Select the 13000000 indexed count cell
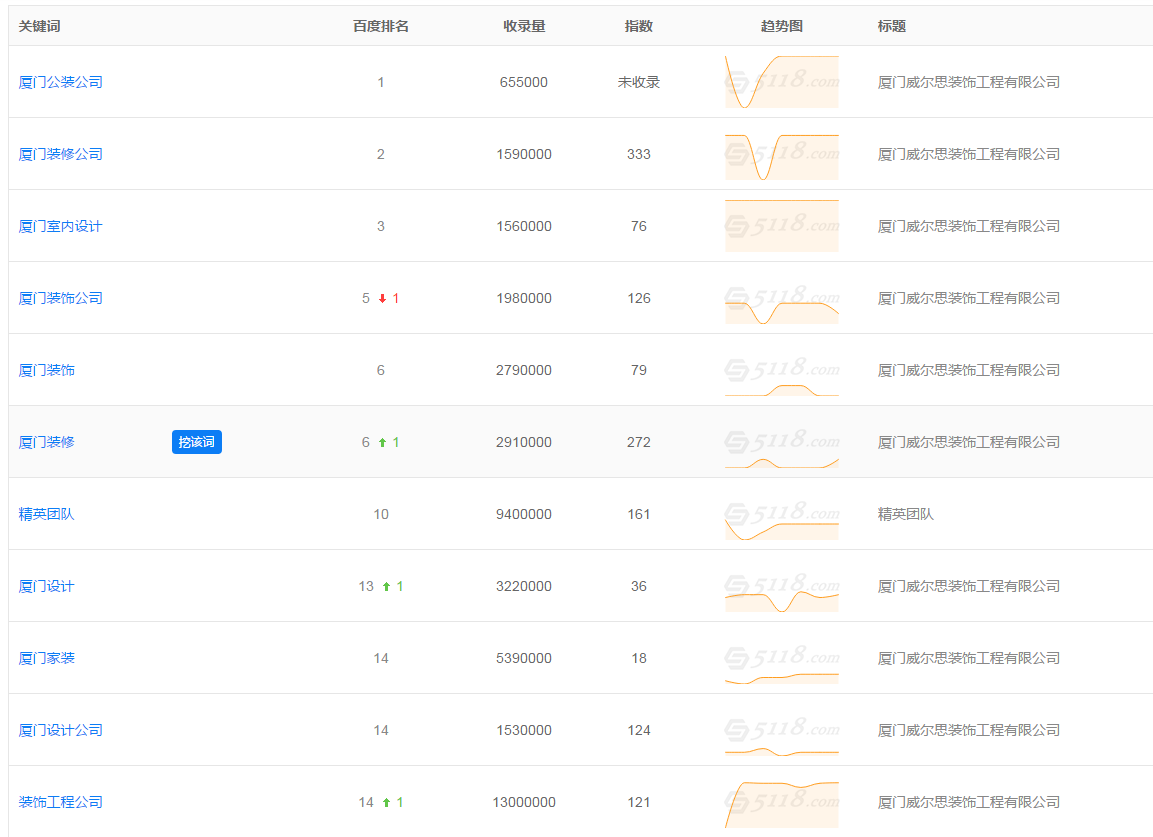This screenshot has height=837, width=1153. 524,803
